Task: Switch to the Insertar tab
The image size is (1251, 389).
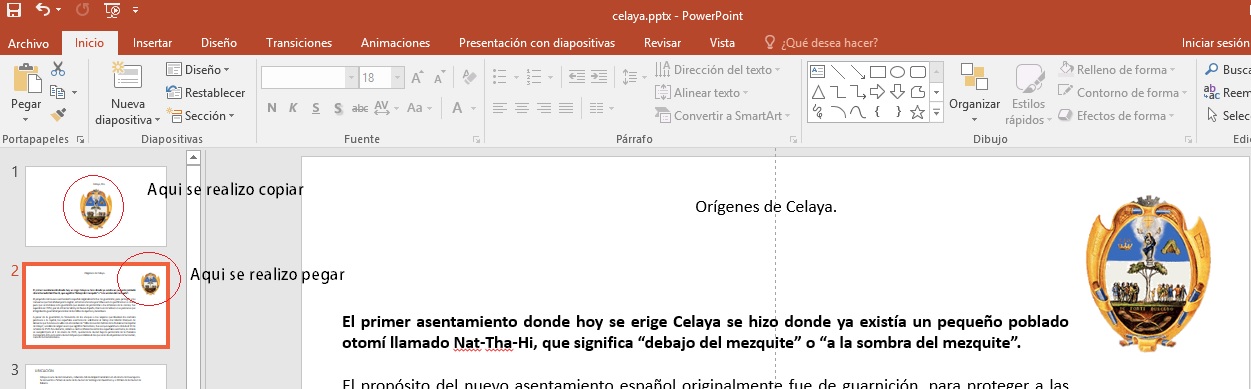Action: (152, 43)
